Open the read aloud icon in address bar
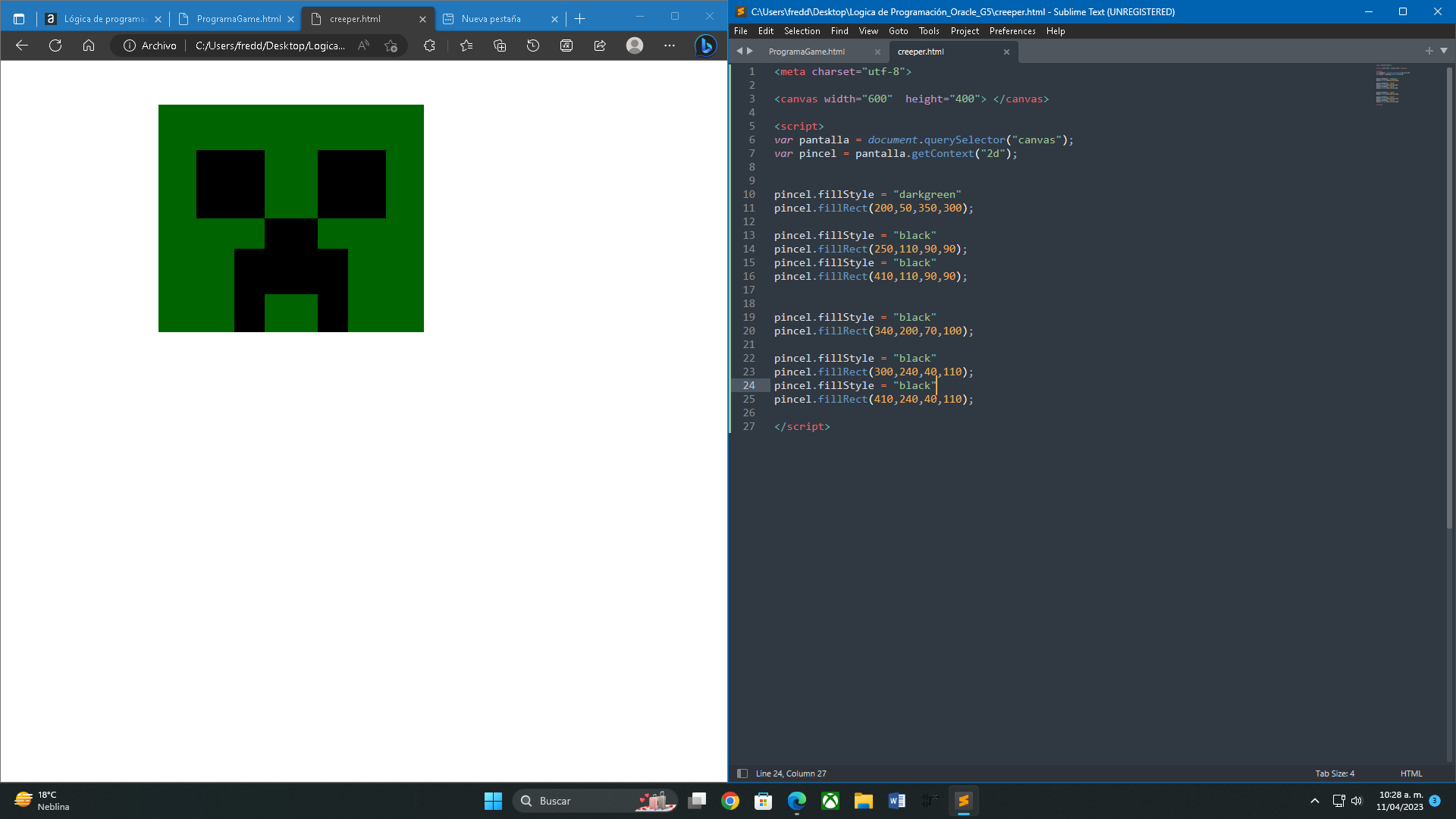Viewport: 1456px width, 819px height. pos(364,45)
